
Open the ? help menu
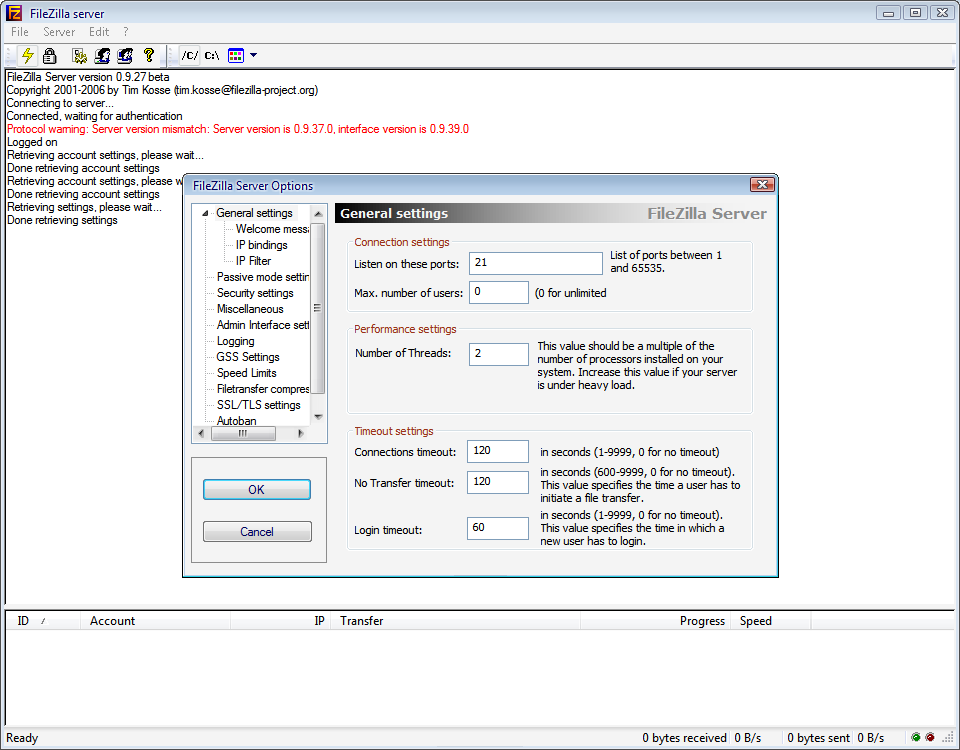(126, 32)
